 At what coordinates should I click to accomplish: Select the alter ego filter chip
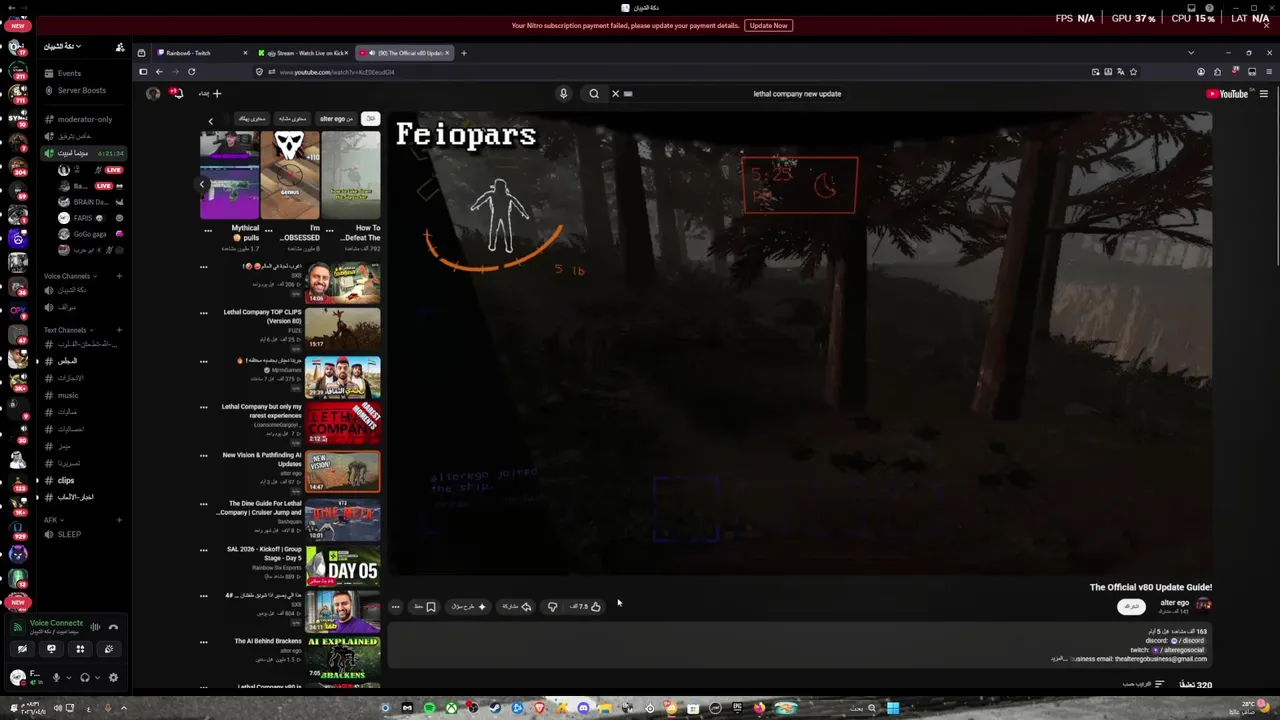coord(337,119)
